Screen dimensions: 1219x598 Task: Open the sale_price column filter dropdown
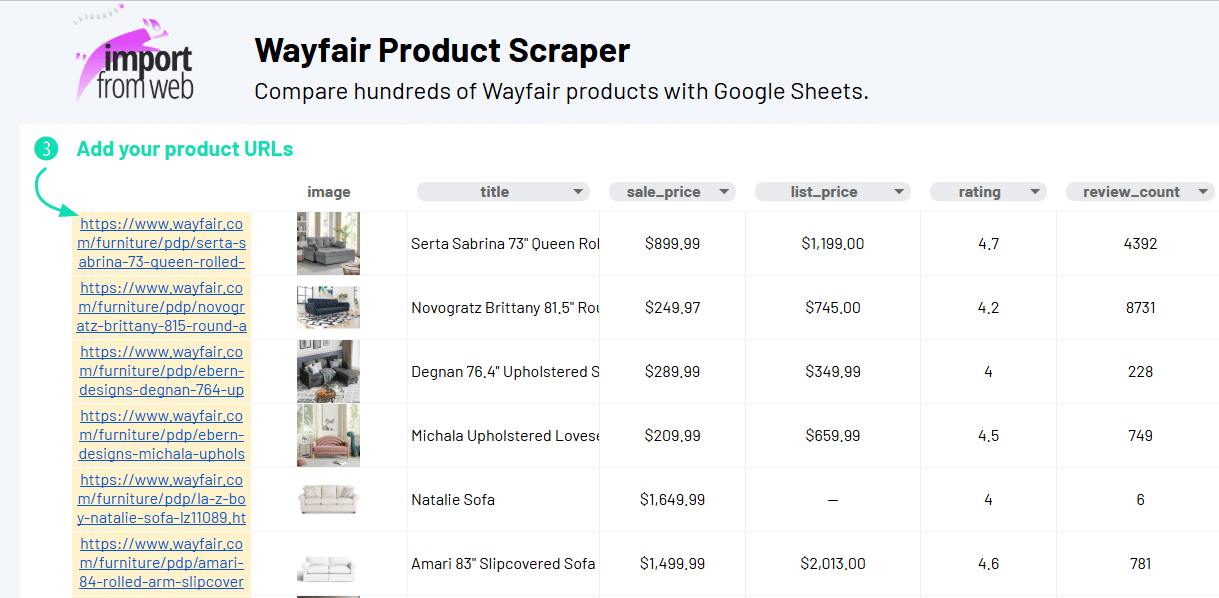tap(724, 192)
